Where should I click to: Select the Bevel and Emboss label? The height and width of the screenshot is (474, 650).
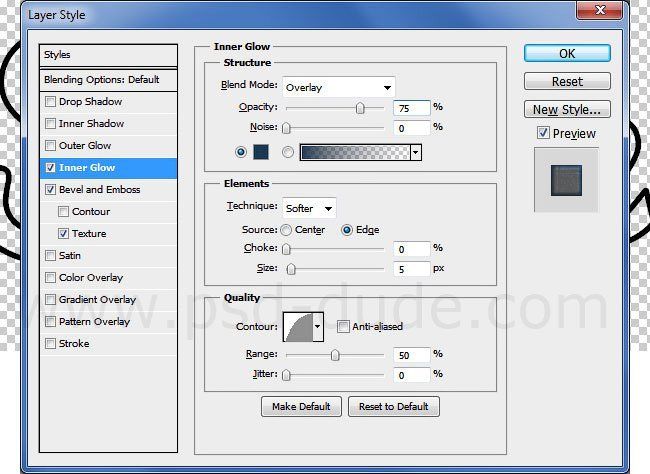pos(99,190)
